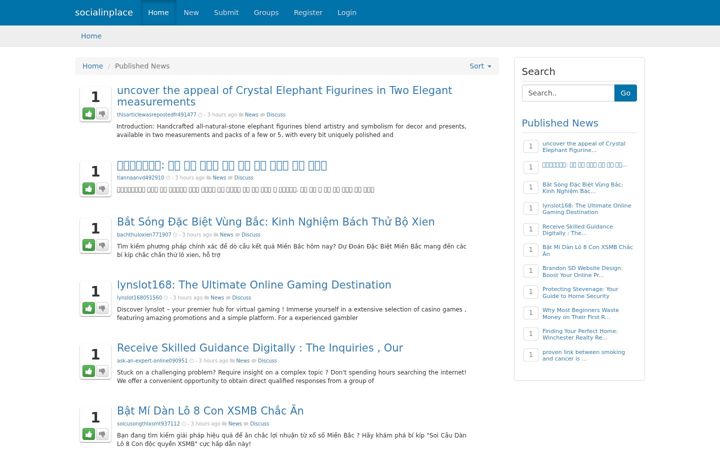Upvote the post by tiannaanvd492910
720x450 pixels.
click(89, 188)
